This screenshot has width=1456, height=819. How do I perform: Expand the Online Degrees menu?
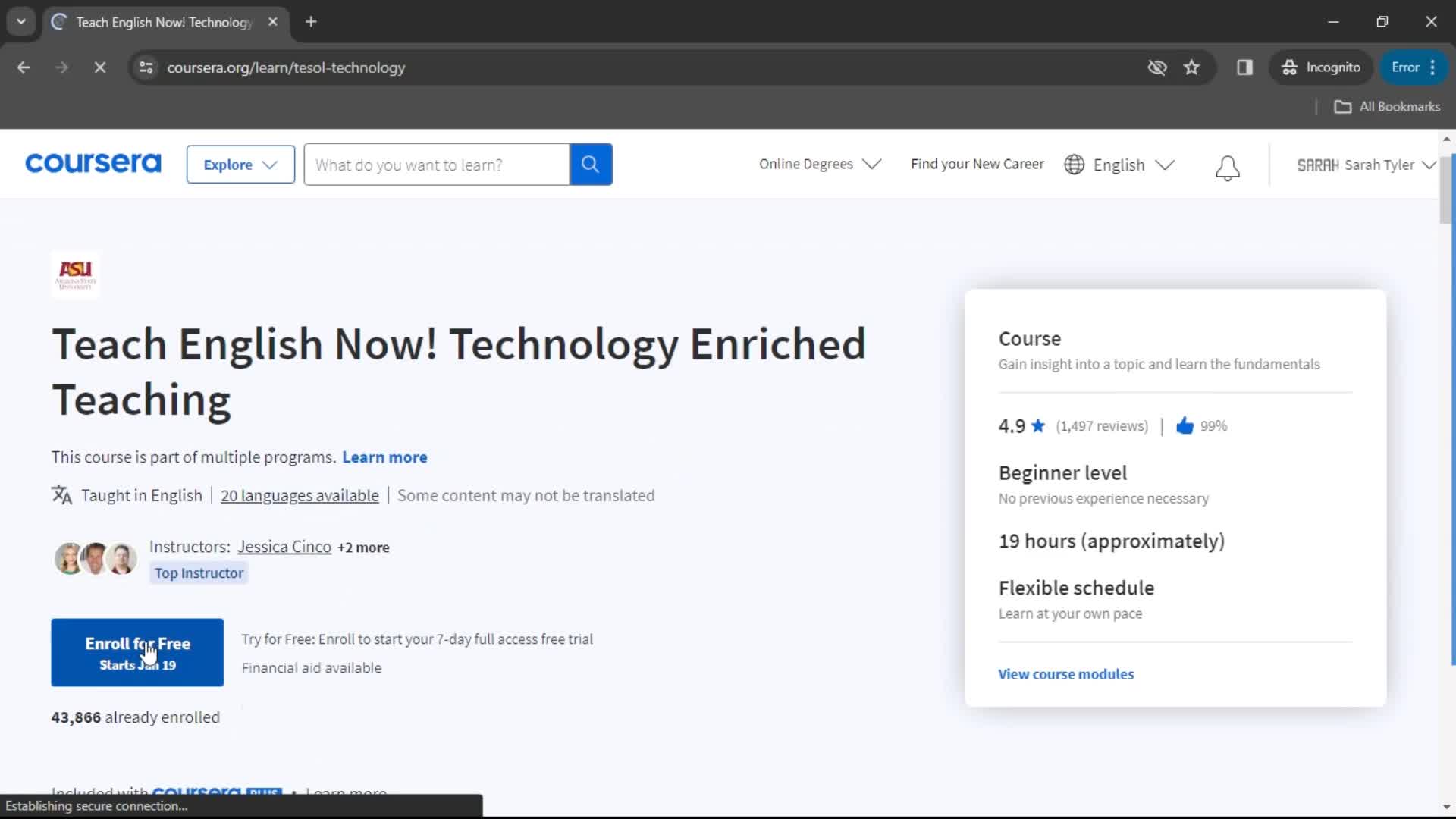click(x=820, y=164)
